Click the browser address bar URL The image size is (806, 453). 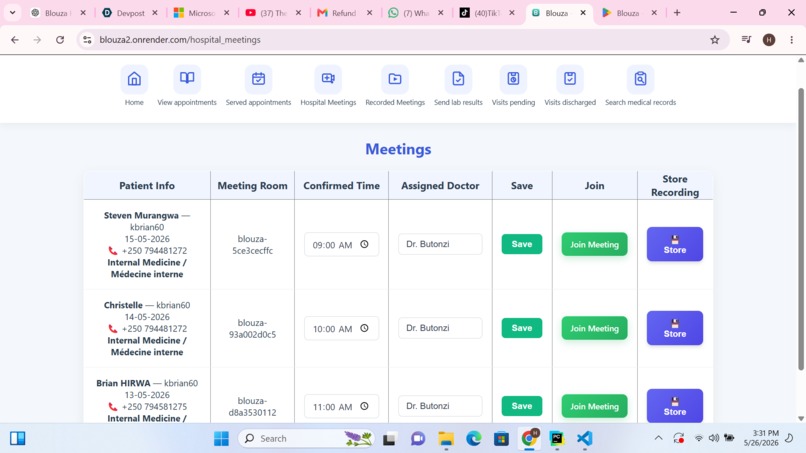(x=180, y=40)
